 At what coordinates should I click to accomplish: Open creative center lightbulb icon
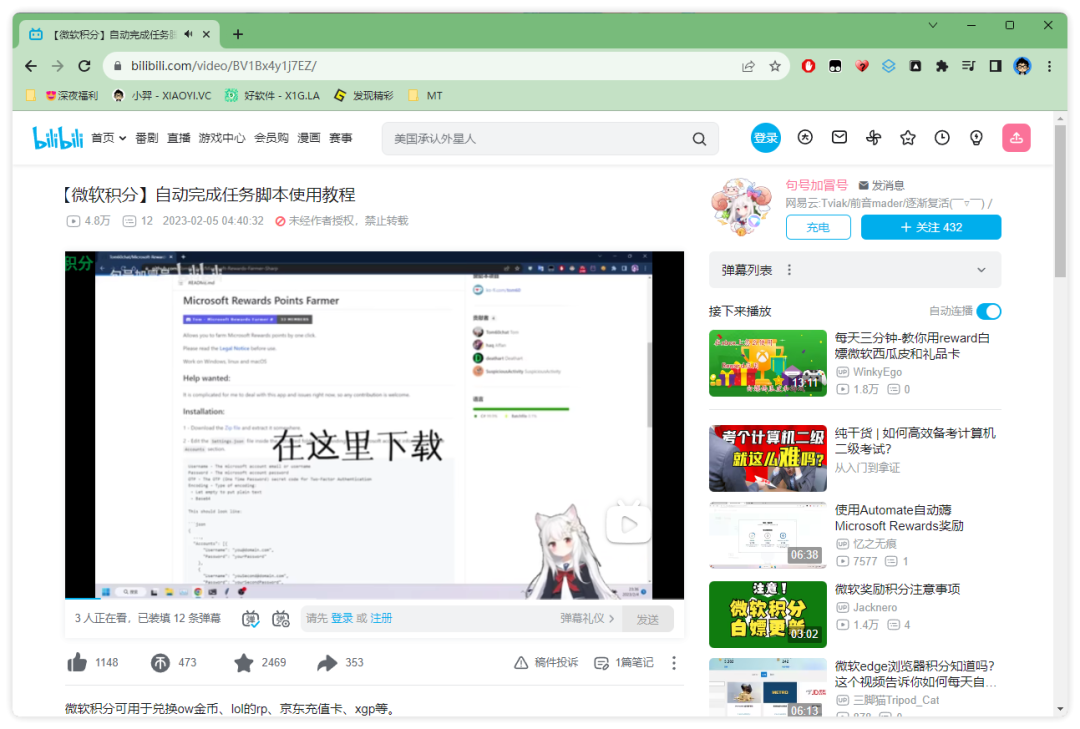976,138
